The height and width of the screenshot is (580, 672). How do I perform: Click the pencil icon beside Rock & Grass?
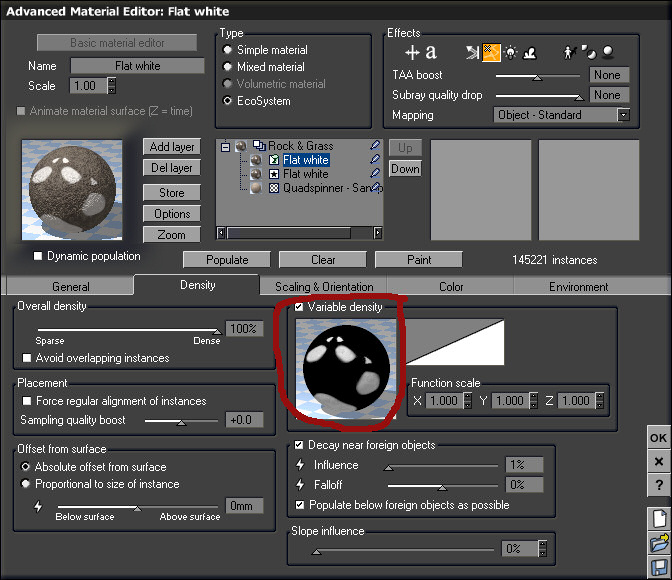pyautogui.click(x=375, y=146)
